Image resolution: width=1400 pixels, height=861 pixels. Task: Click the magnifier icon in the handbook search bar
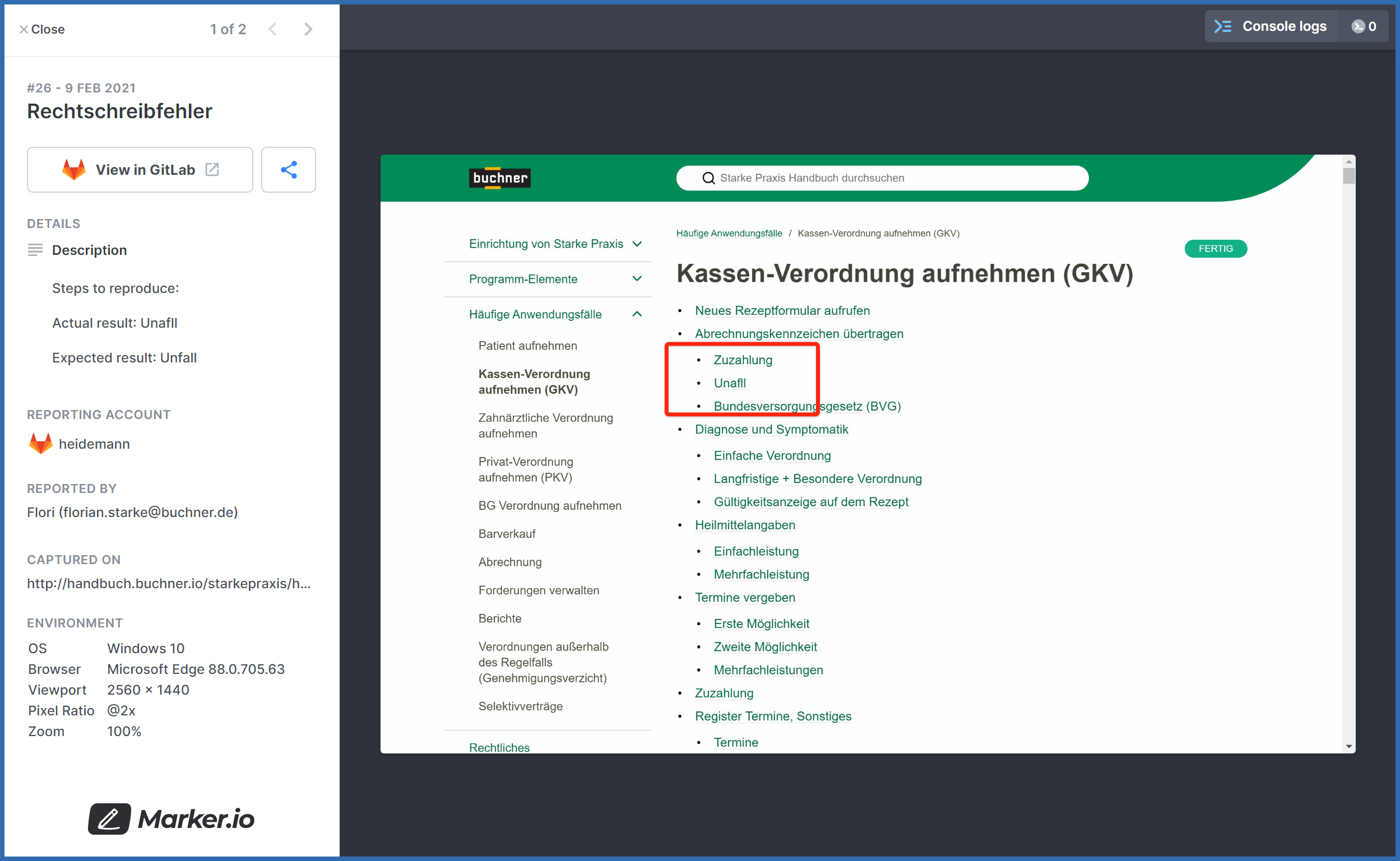tap(708, 178)
